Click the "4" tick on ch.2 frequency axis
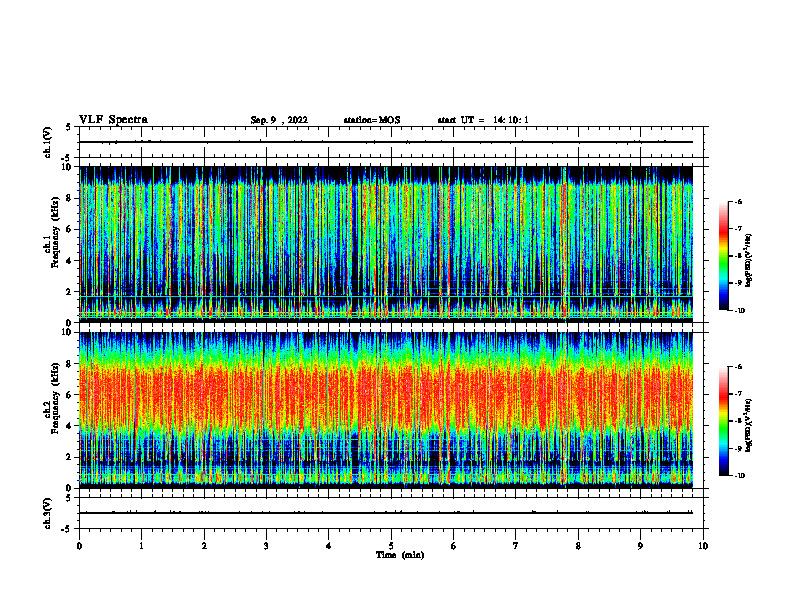The height and width of the screenshot is (612, 792). tap(69, 426)
